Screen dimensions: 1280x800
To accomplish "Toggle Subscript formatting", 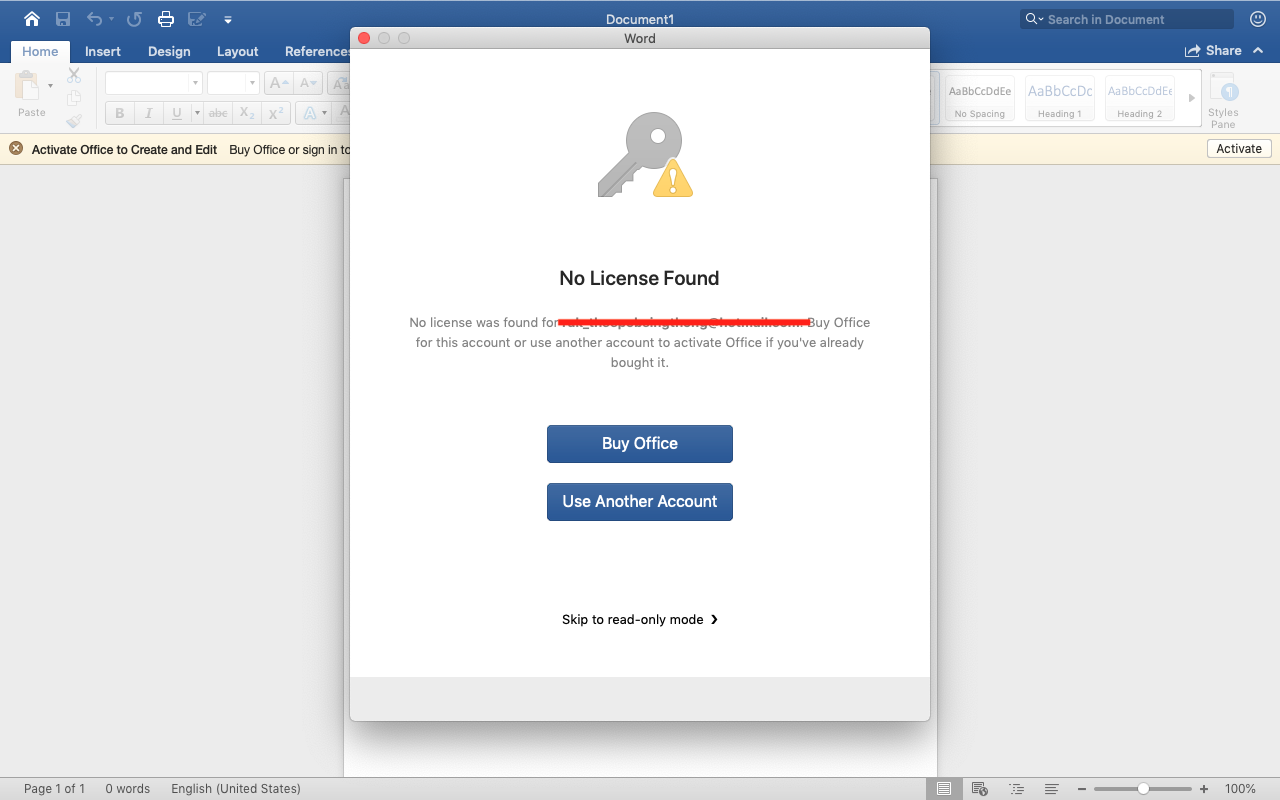I will coord(247,113).
